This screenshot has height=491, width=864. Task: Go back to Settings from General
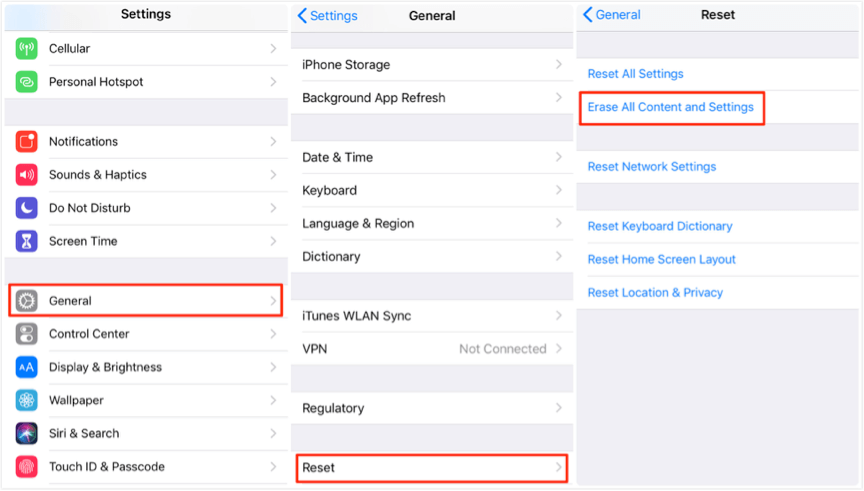[x=327, y=16]
